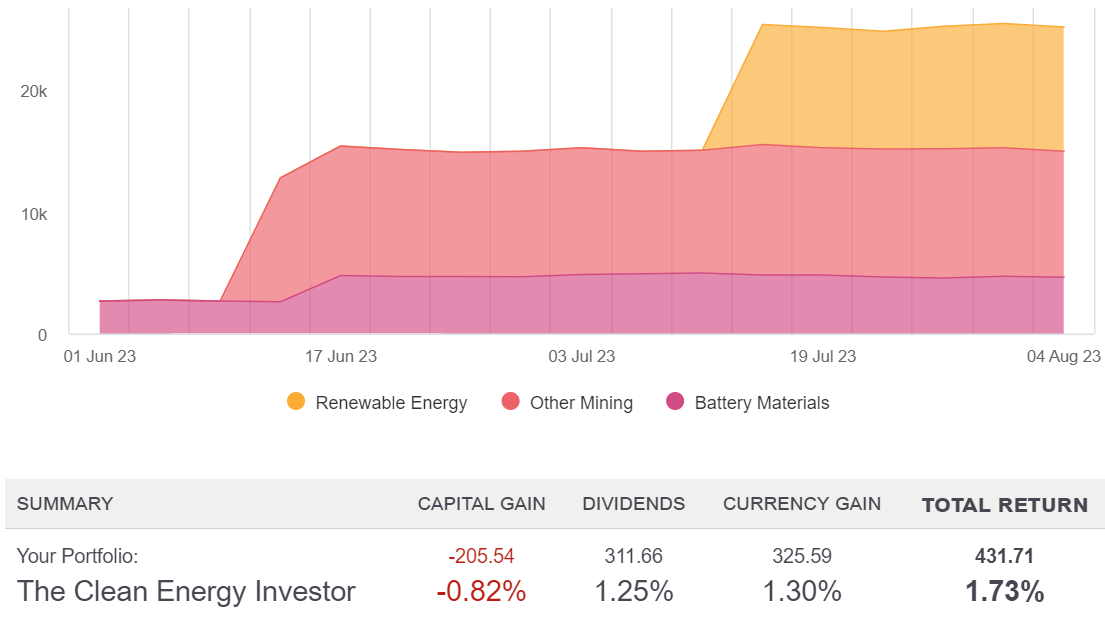This screenshot has width=1105, height=618.
Task: Click the 17 Jun 23 axis label
Action: click(x=341, y=356)
